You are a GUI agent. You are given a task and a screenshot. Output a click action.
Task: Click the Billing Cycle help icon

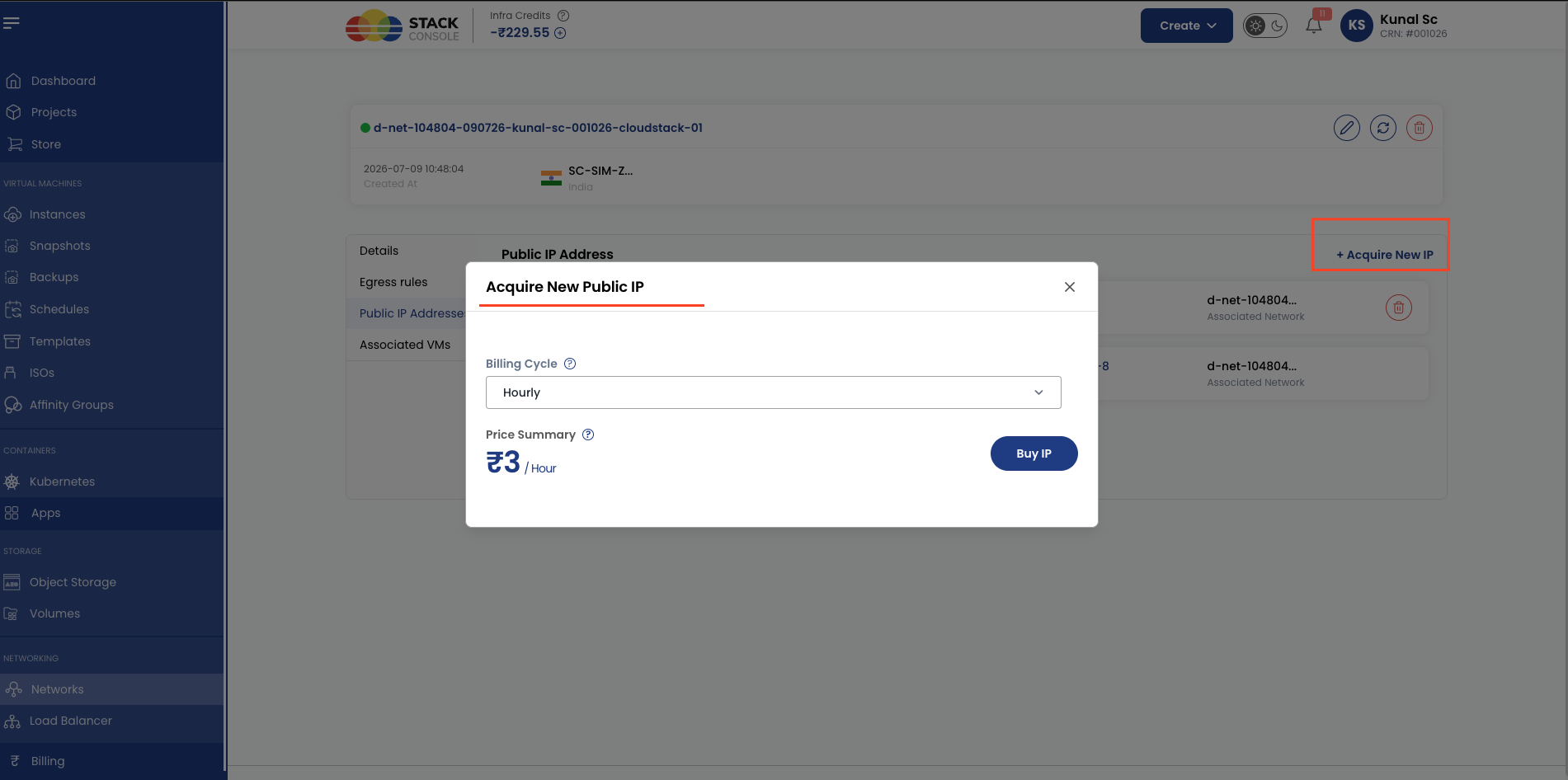point(570,364)
